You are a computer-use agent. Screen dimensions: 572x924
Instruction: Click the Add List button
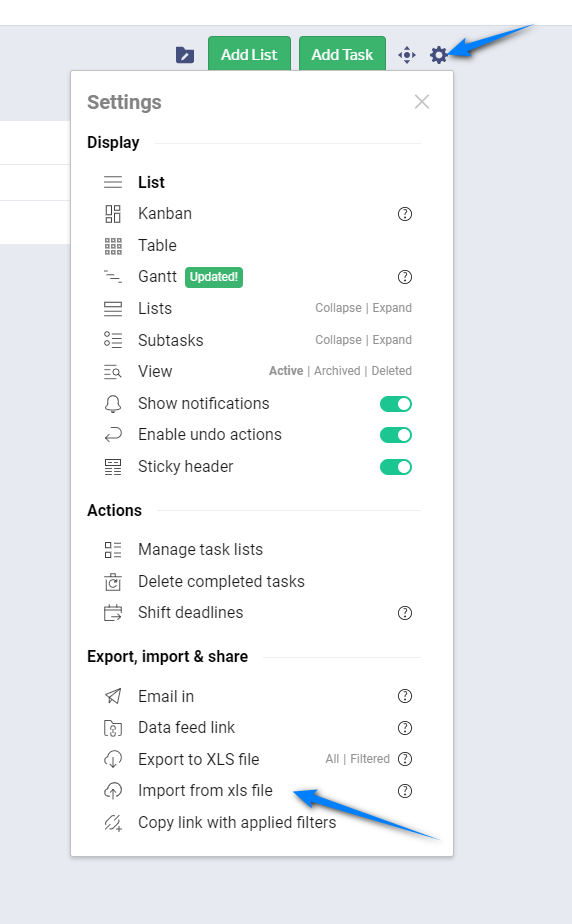[x=249, y=54]
